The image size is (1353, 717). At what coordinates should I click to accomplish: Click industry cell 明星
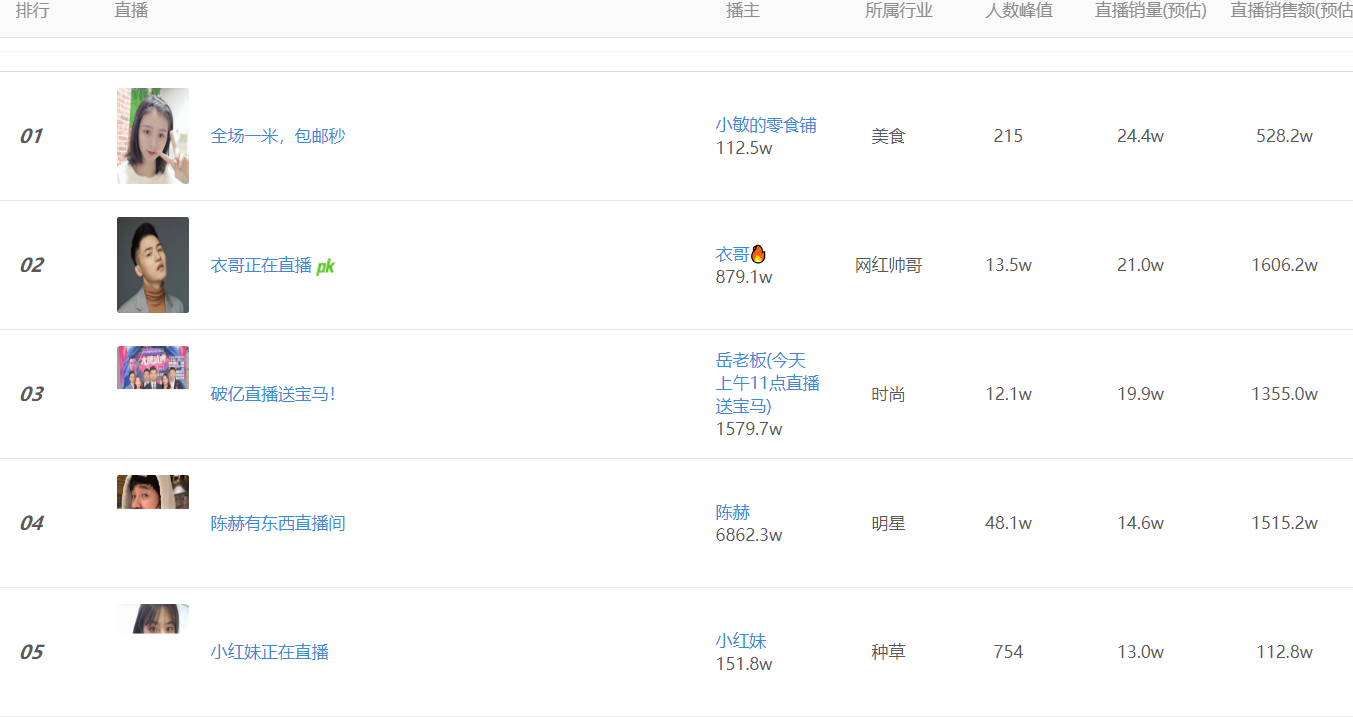pyautogui.click(x=888, y=523)
